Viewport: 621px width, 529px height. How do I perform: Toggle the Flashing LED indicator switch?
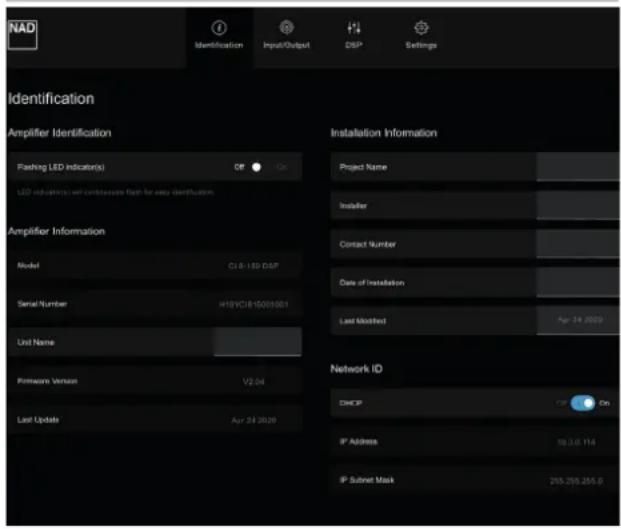(261, 167)
